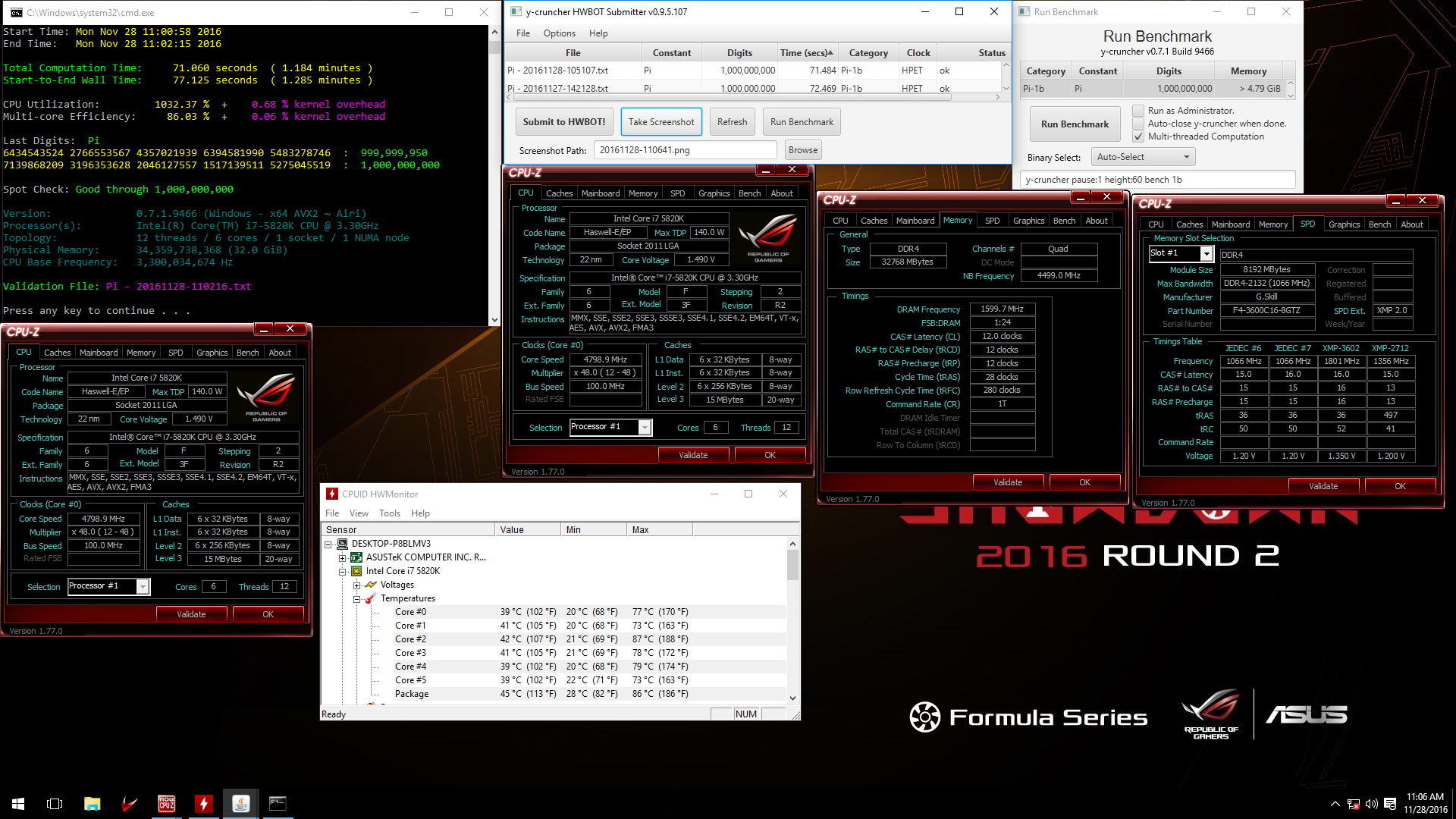Click the thermometer icon beside Temperatures
Screen dimensions: 1456x819
point(371,598)
